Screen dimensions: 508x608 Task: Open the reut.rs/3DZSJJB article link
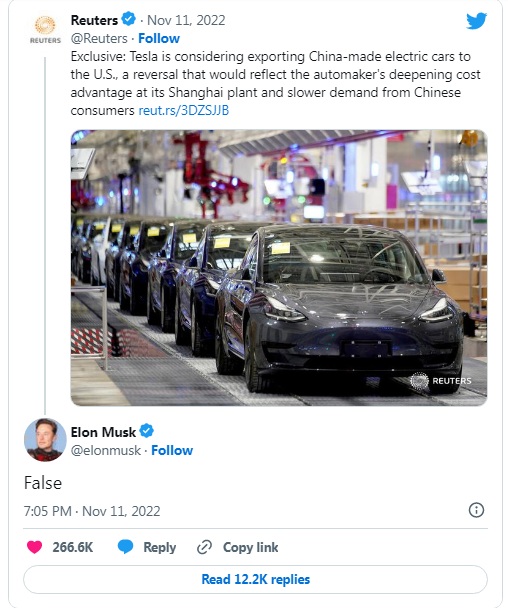pyautogui.click(x=184, y=111)
